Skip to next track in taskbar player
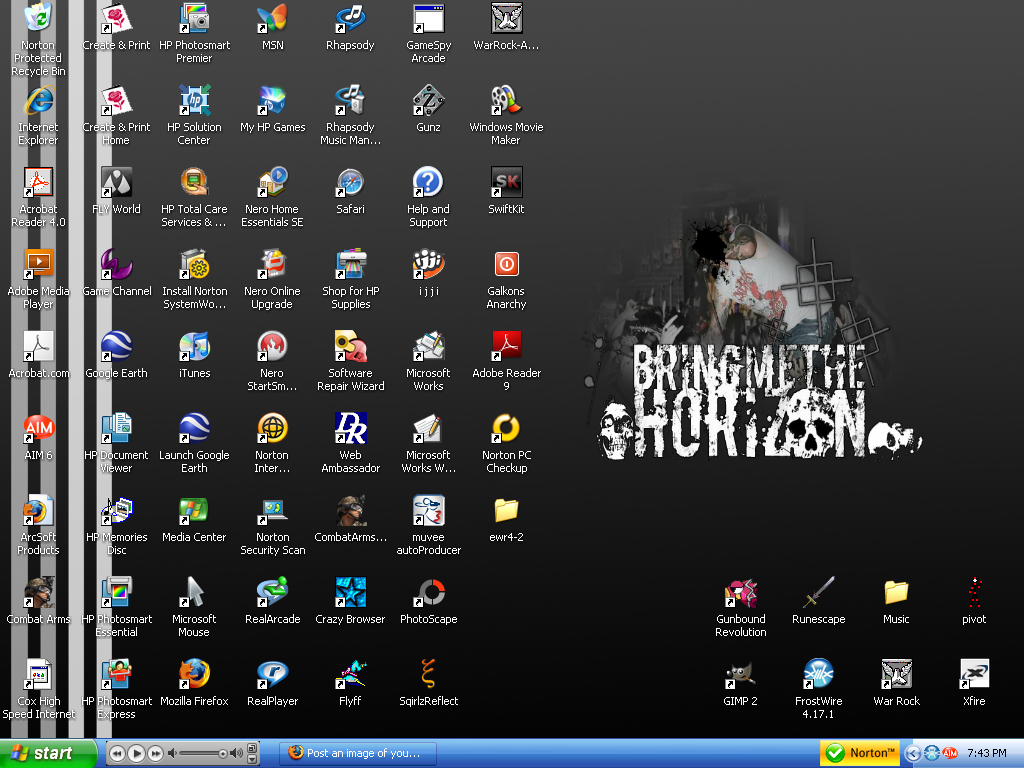 [x=156, y=753]
